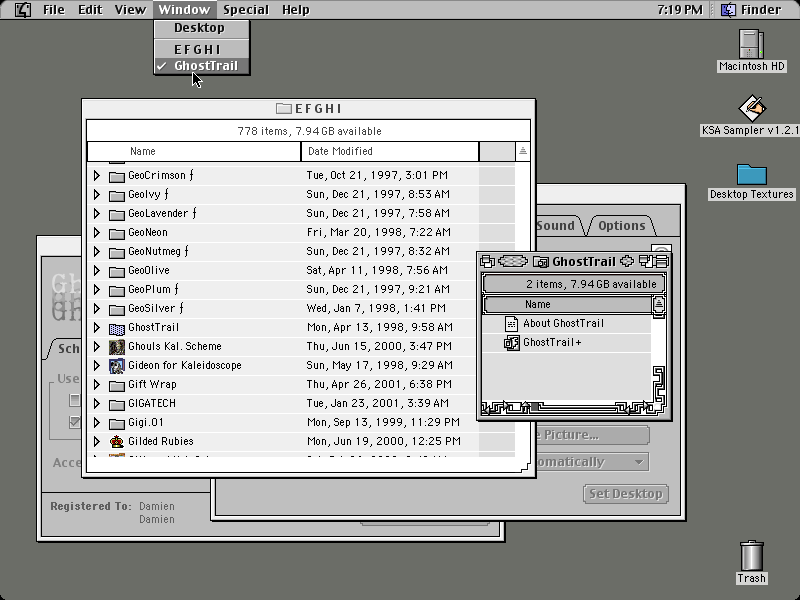
Task: Click sort order button in GhostTrail window
Action: point(659,305)
